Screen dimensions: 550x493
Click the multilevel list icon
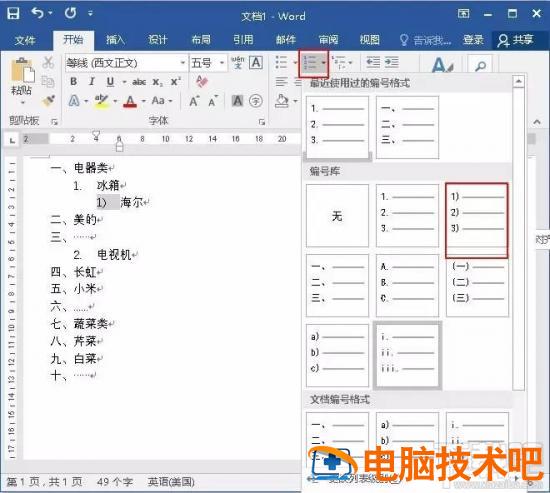[x=340, y=62]
